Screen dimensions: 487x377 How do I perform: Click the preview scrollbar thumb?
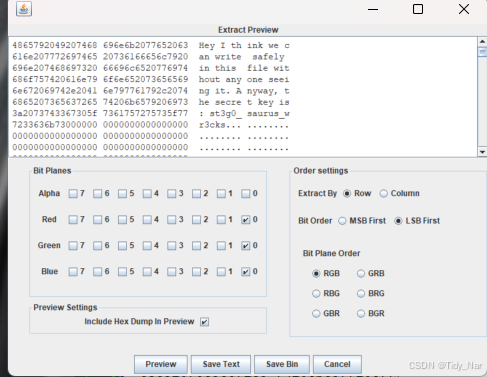click(482, 52)
